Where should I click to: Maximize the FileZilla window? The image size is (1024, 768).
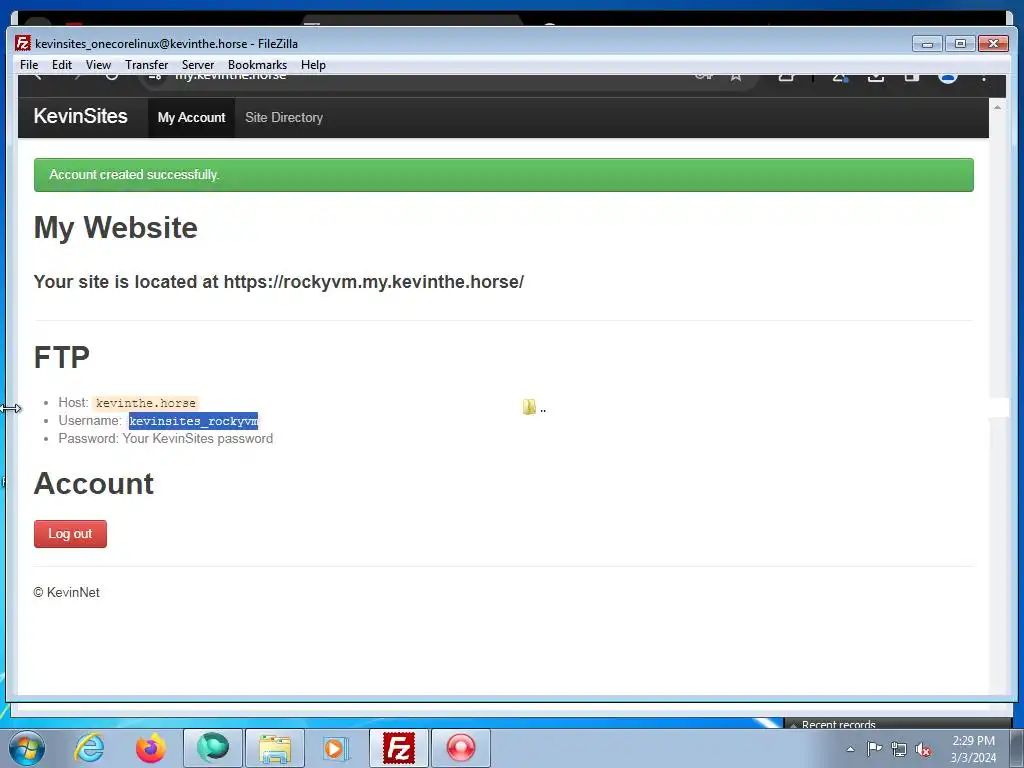pyautogui.click(x=960, y=44)
